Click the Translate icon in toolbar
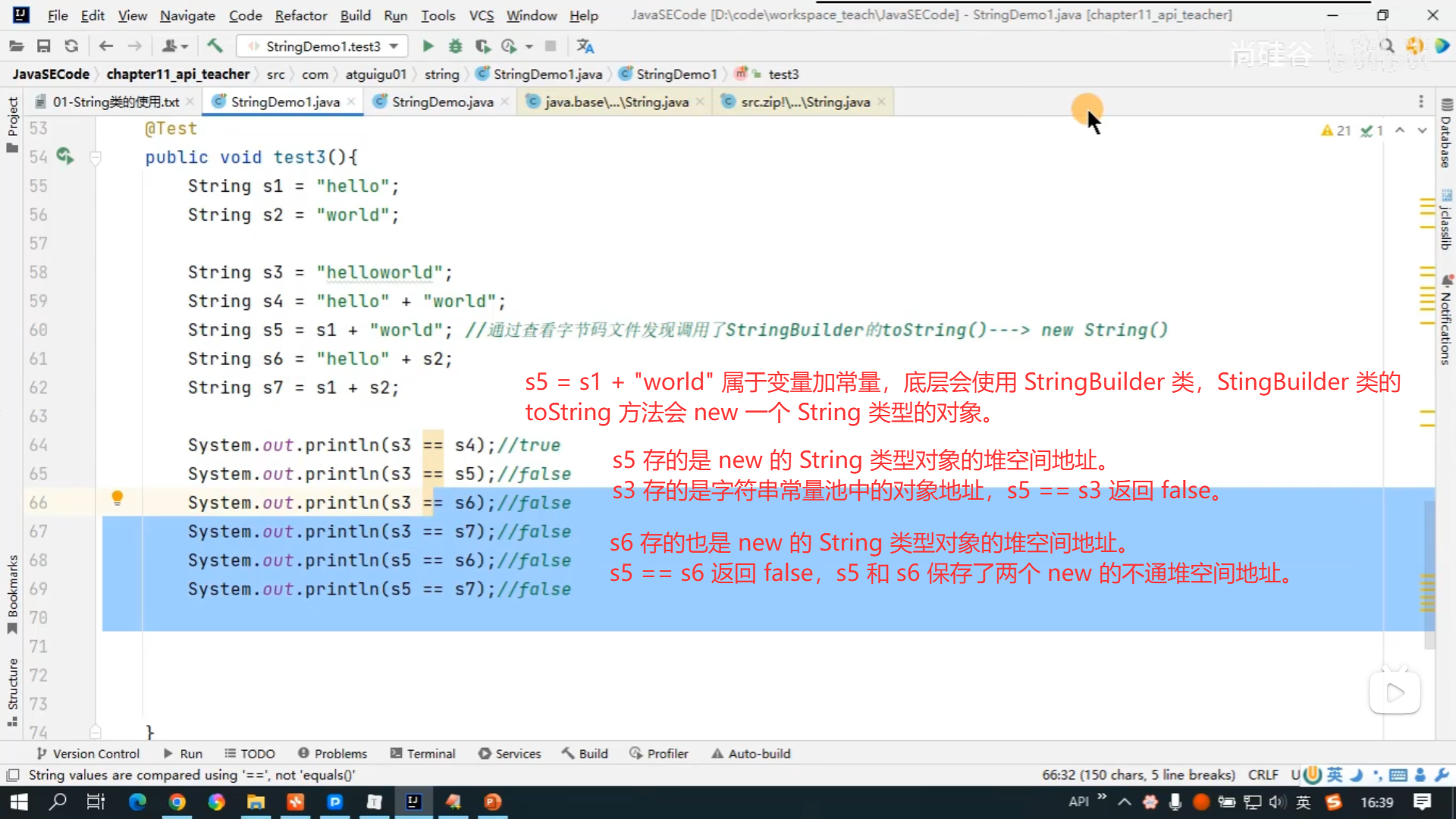The height and width of the screenshot is (819, 1456). pos(585,46)
